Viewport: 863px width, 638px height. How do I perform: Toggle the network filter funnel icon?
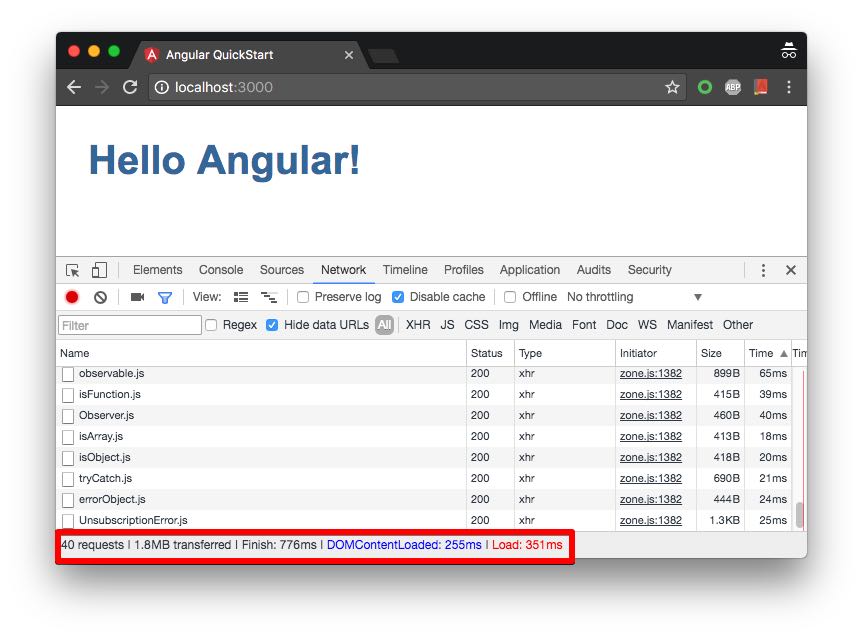(x=165, y=298)
